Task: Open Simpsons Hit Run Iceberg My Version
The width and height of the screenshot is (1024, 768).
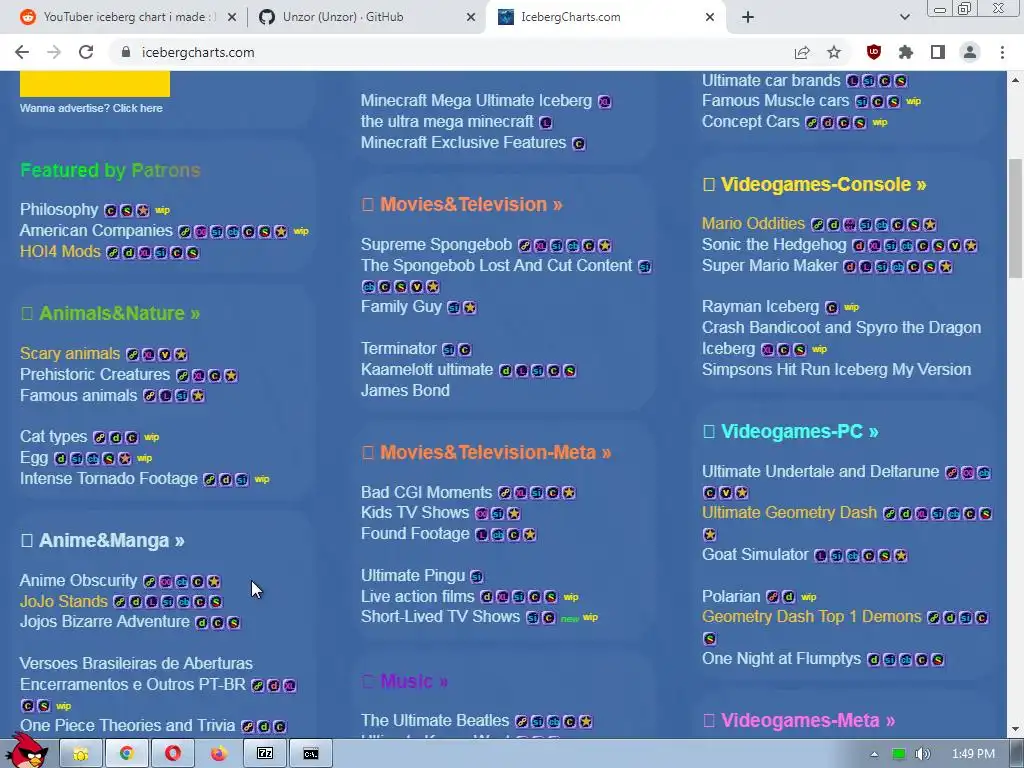Action: (836, 370)
